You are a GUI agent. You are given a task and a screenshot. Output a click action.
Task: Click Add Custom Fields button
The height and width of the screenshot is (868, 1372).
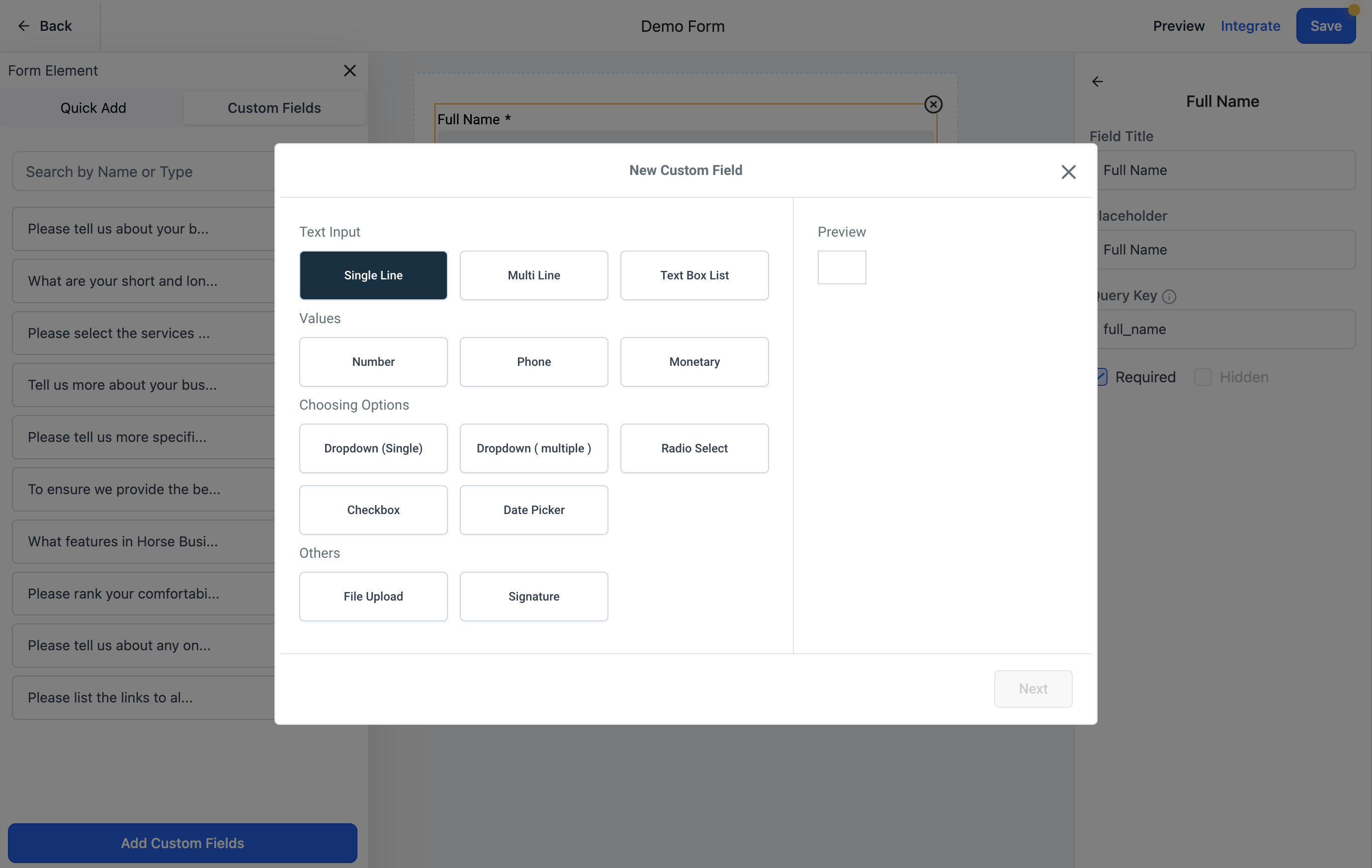182,843
